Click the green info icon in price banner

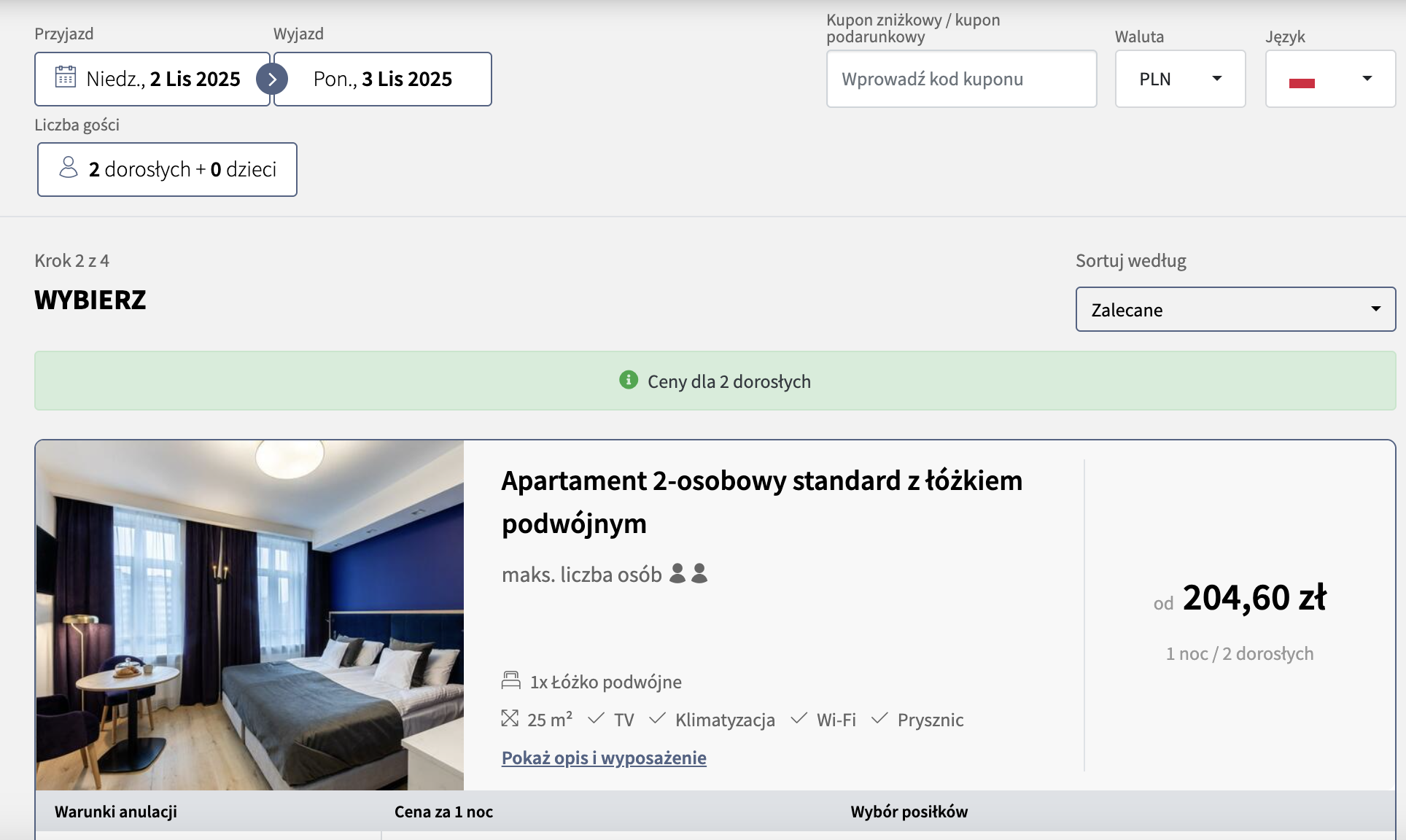(x=629, y=380)
